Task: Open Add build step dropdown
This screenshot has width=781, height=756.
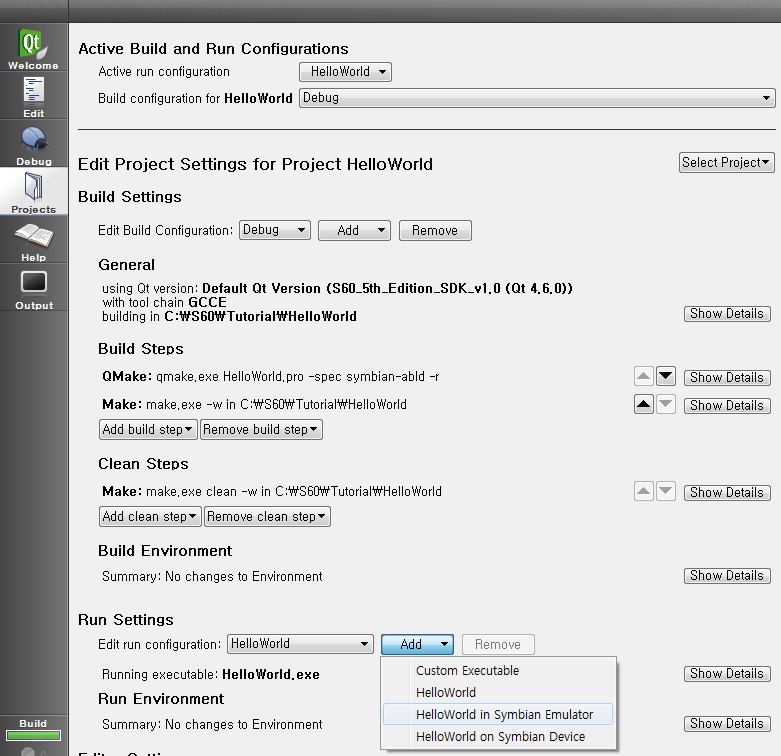Action: 148,430
